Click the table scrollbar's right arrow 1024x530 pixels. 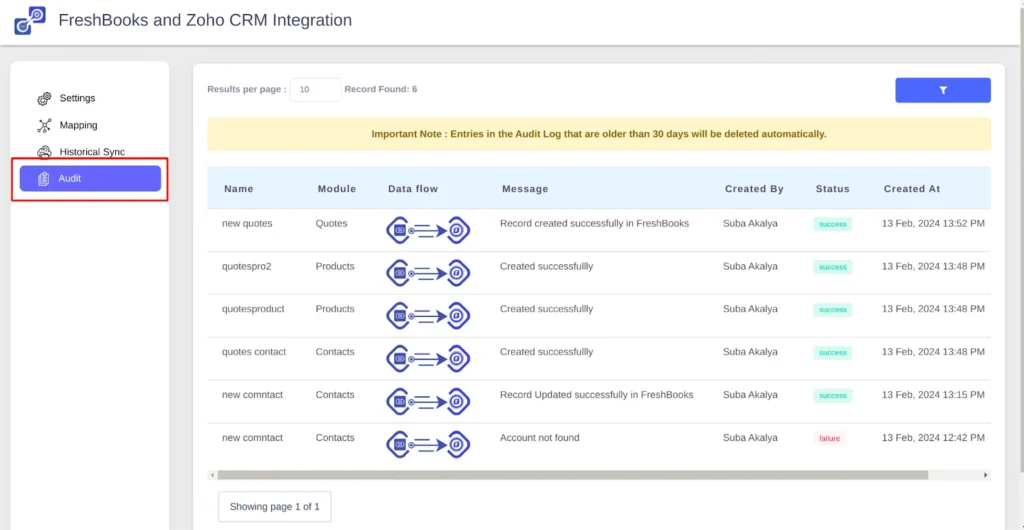[985, 475]
